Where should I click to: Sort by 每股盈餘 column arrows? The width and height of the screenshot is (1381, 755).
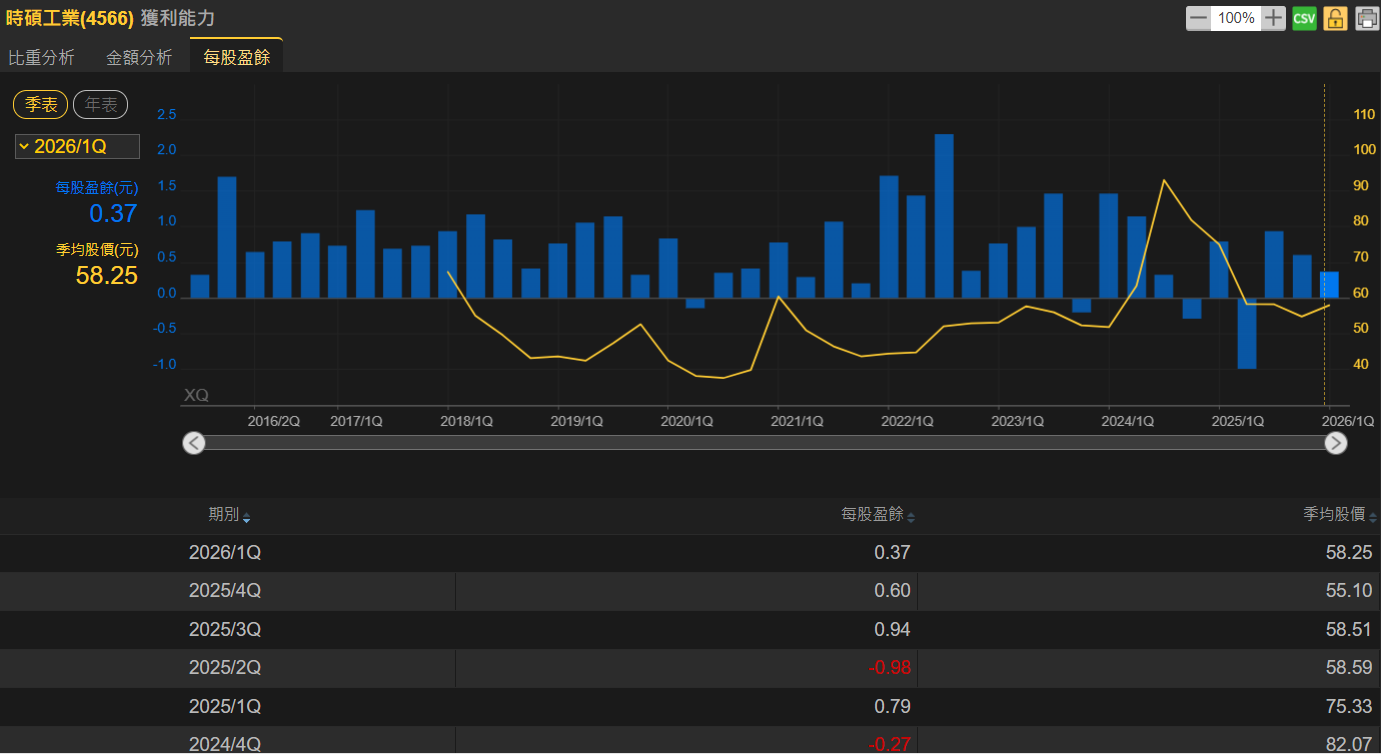click(911, 517)
